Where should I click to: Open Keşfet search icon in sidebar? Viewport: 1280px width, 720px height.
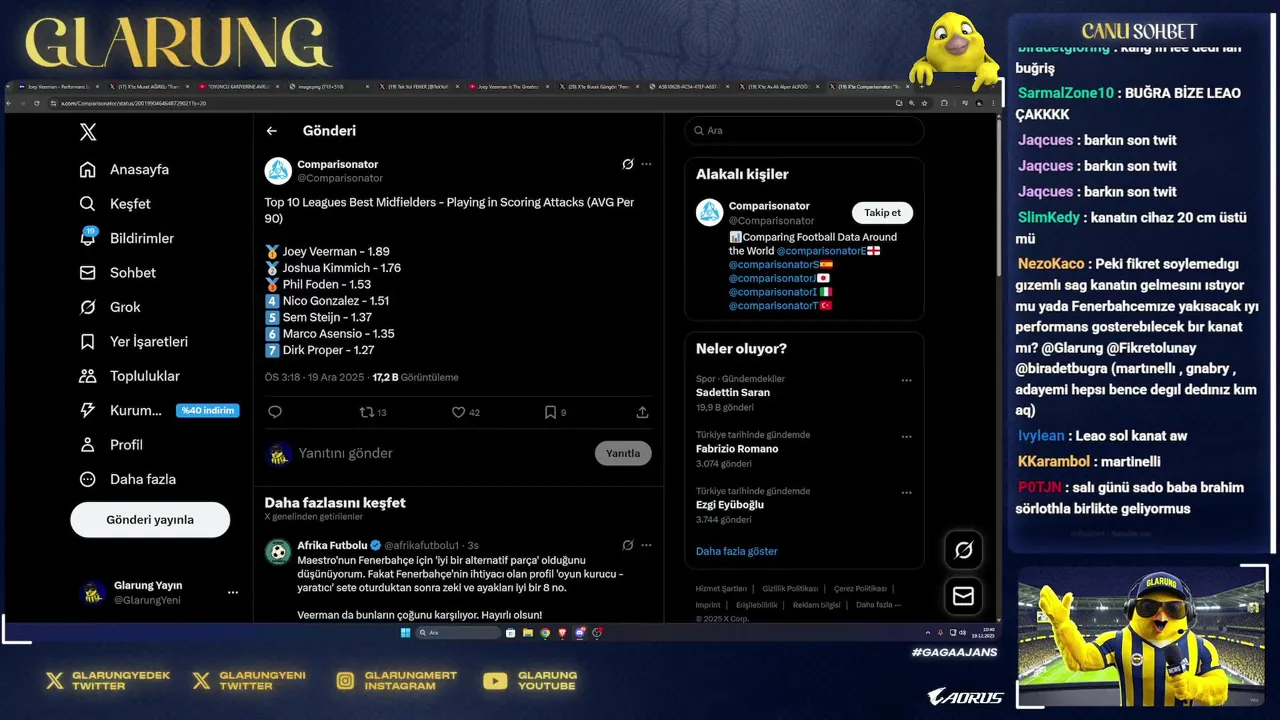click(x=88, y=204)
